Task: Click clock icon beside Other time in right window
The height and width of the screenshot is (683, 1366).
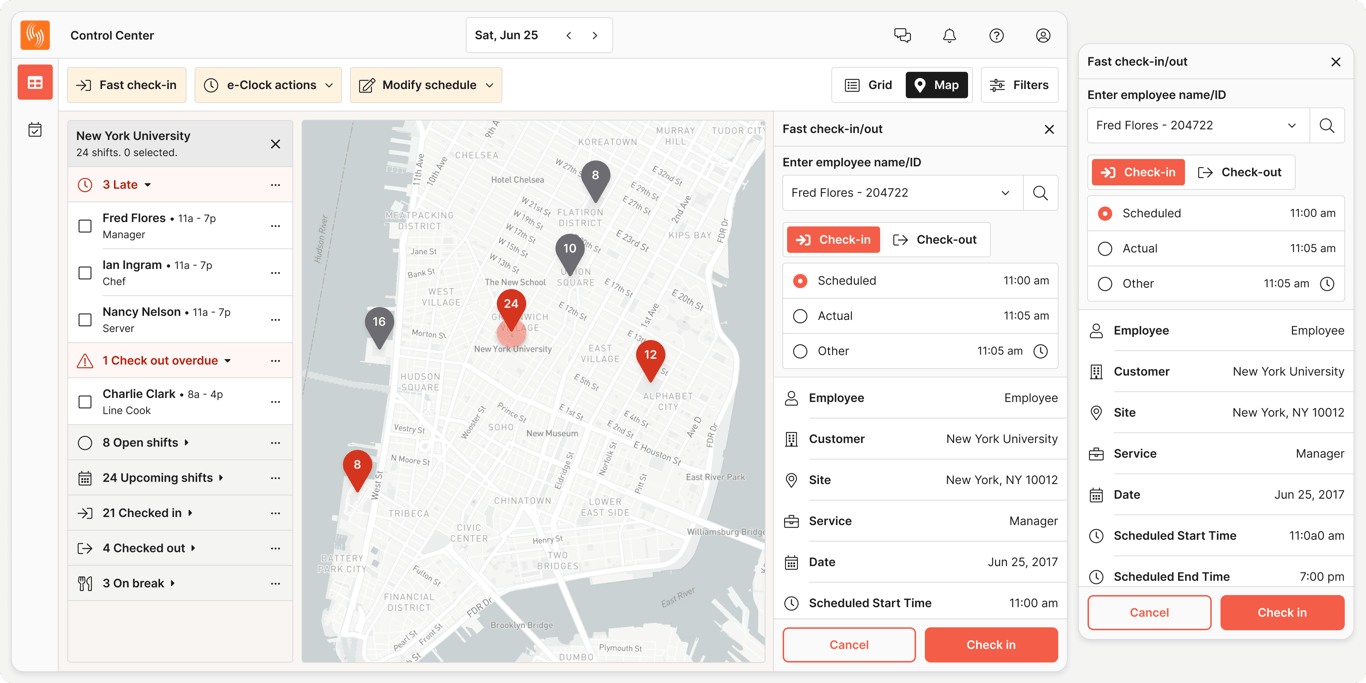Action: pyautogui.click(x=1327, y=284)
